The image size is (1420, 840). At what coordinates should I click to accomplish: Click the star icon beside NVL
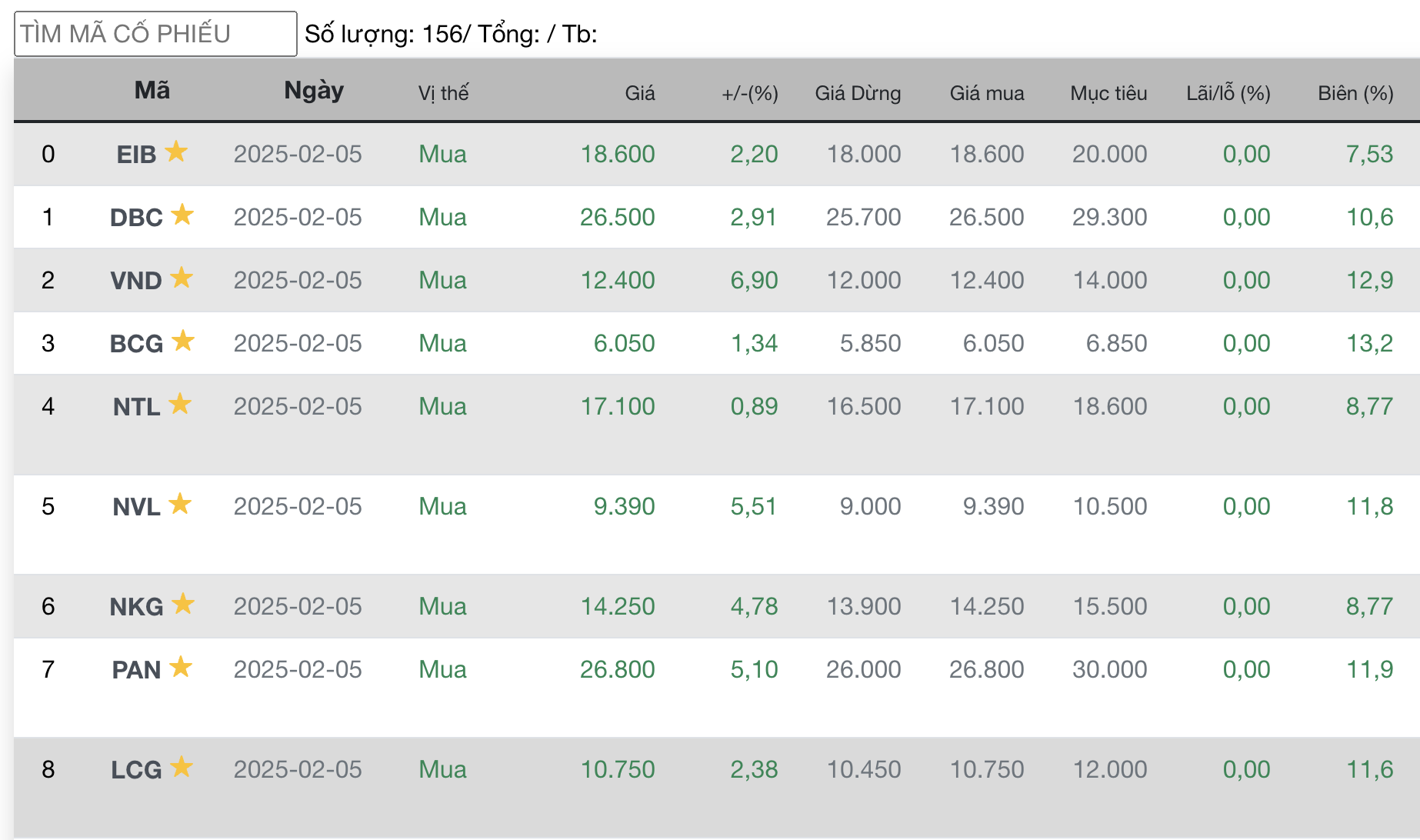point(180,503)
